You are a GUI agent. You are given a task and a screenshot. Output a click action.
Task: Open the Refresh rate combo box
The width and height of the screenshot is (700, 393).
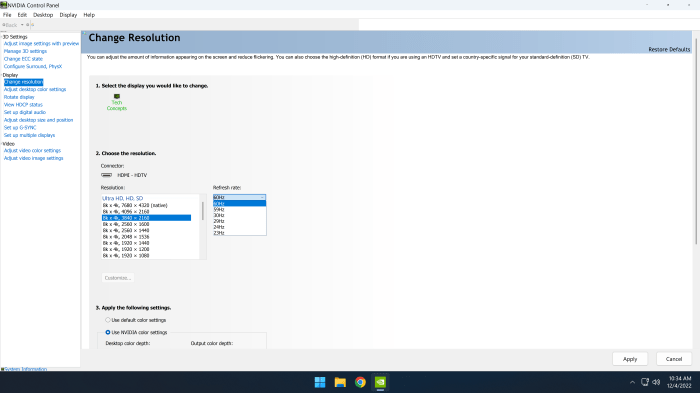pos(239,197)
